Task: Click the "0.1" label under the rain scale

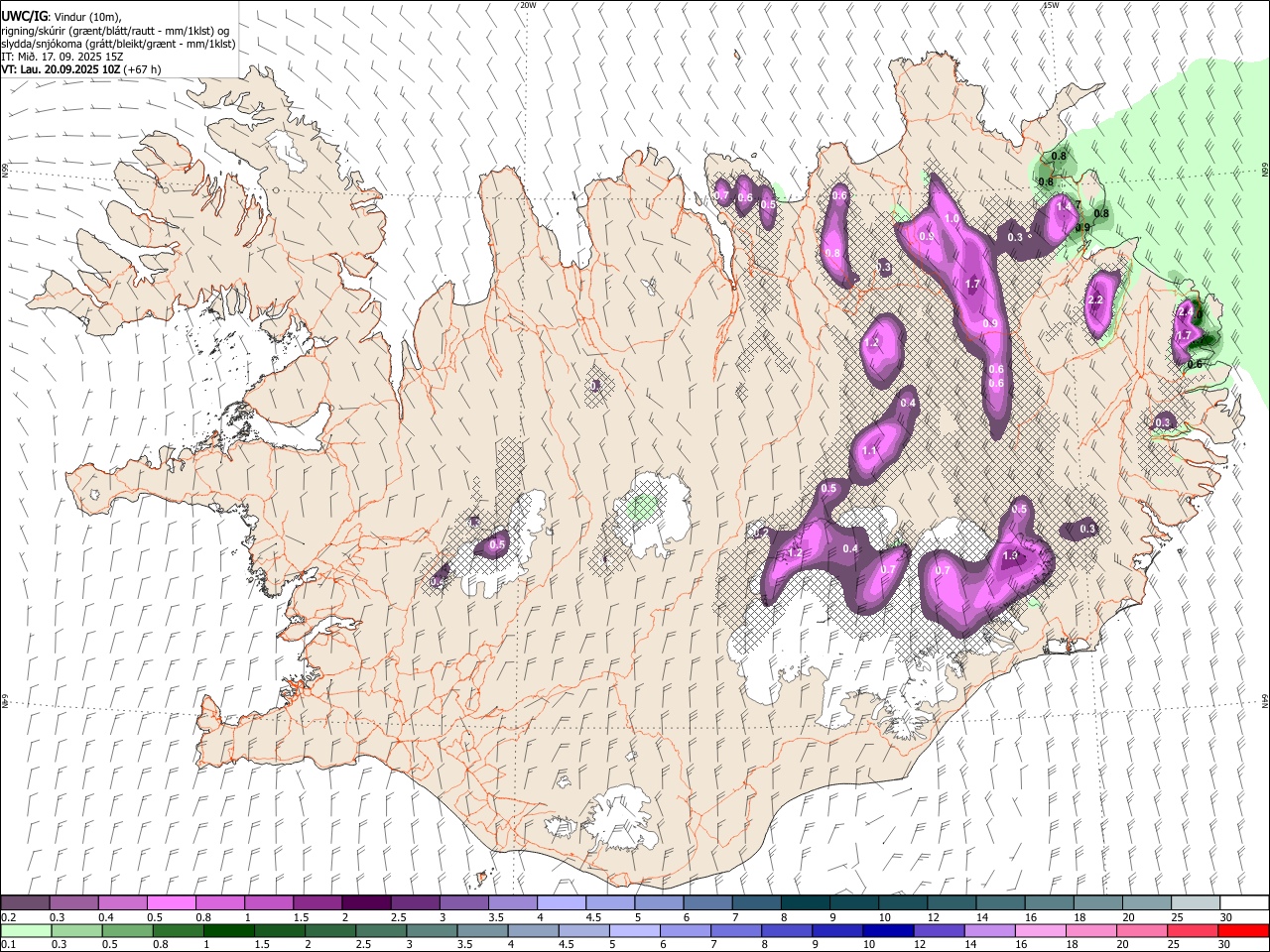Action: click(x=7, y=943)
